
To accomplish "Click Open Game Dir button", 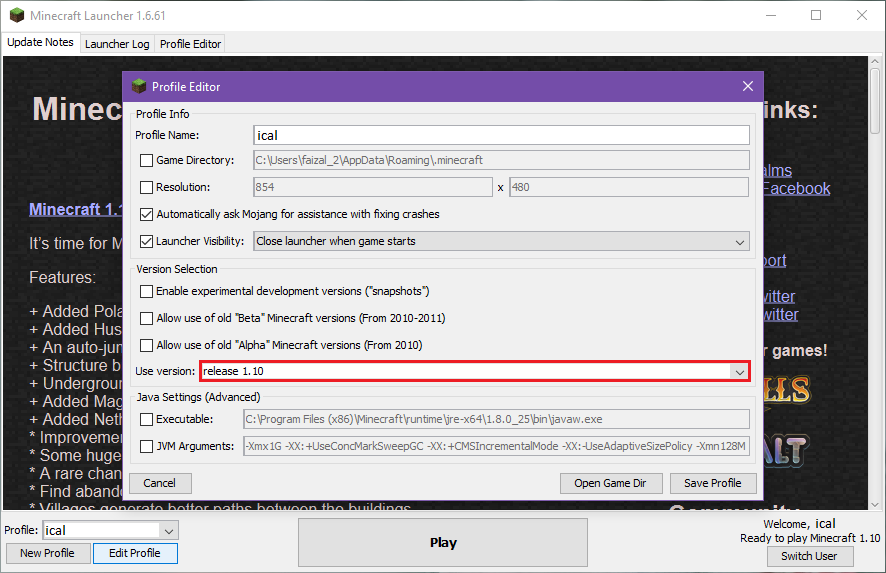I will pos(610,483).
